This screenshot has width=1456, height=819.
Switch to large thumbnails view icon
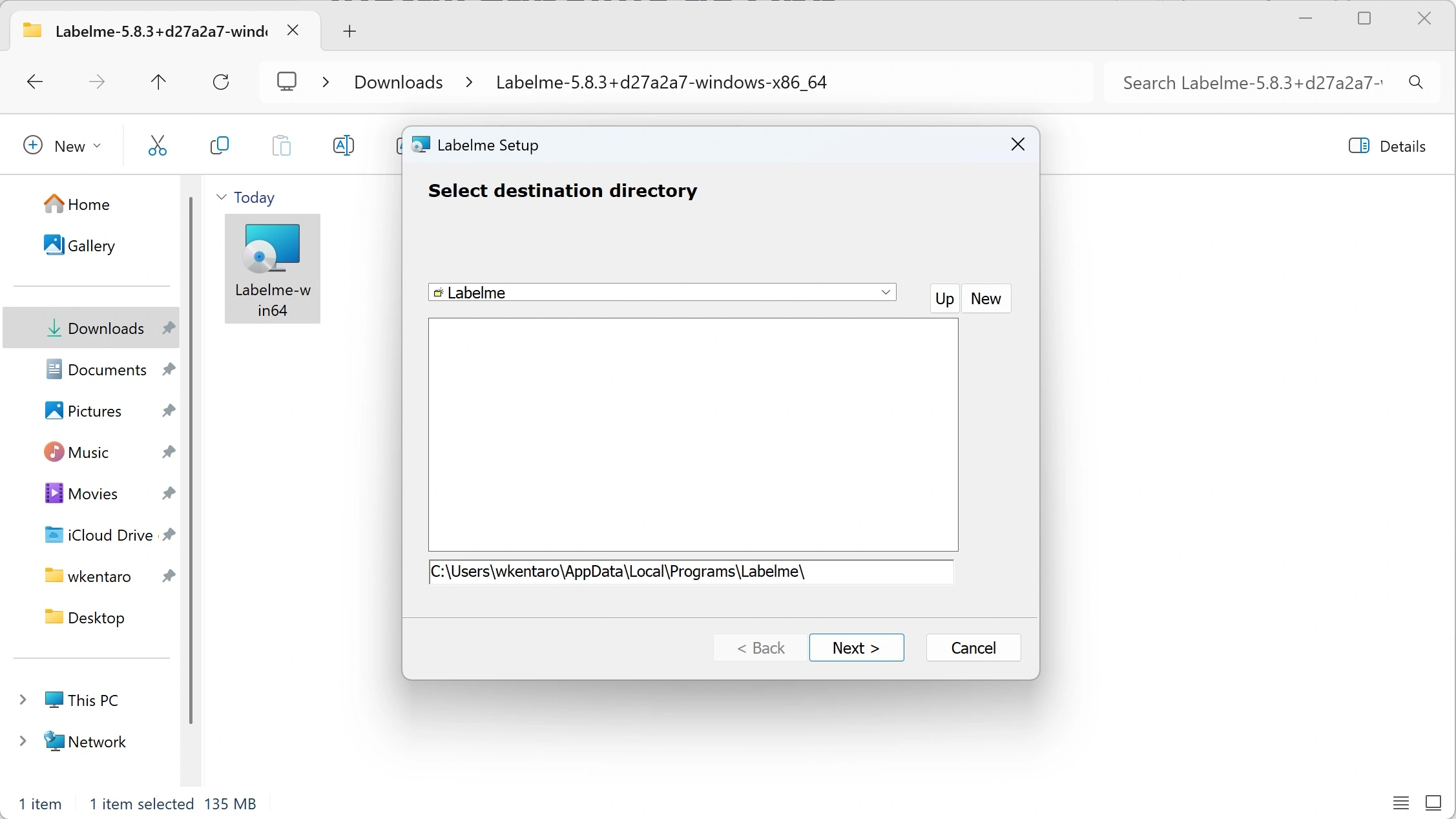click(x=1433, y=803)
